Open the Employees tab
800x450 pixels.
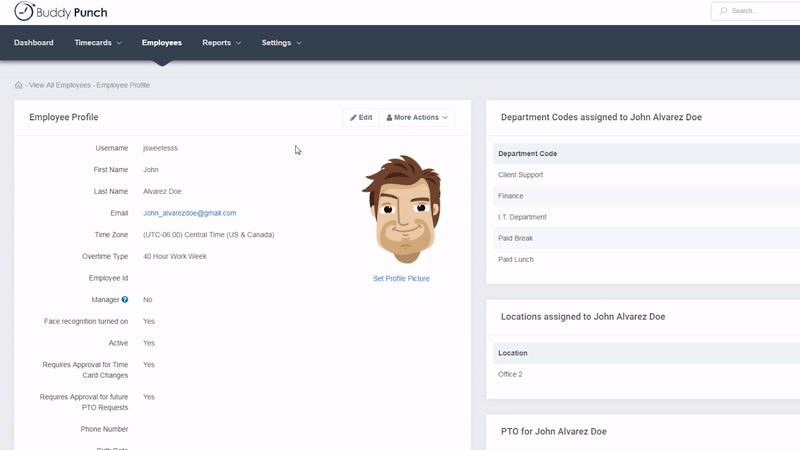(162, 43)
